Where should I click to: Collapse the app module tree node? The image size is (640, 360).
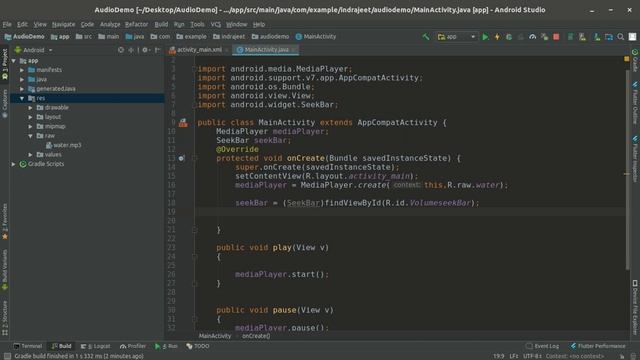14,60
